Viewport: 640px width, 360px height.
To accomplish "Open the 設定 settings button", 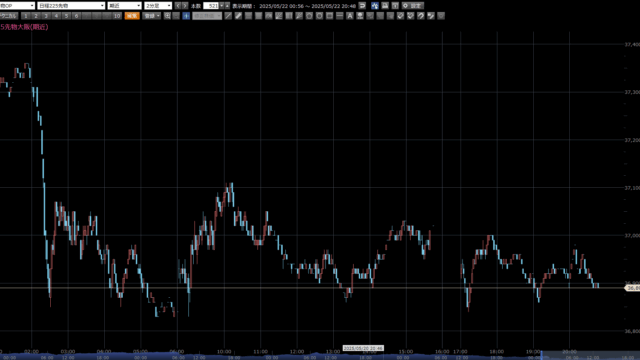I will click(x=412, y=6).
